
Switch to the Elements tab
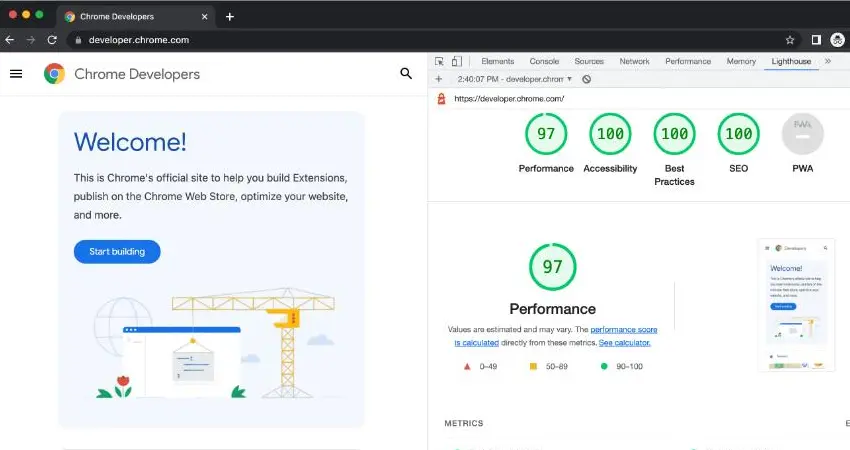(x=498, y=61)
